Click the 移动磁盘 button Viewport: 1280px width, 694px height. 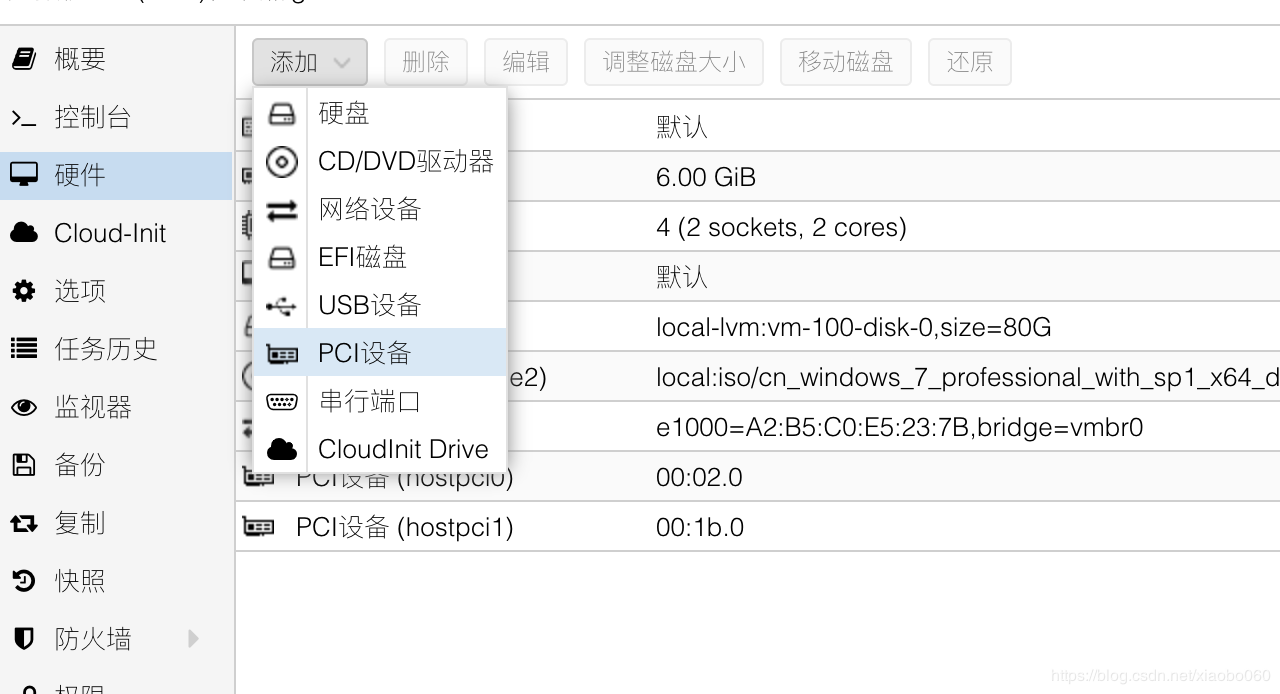[845, 62]
